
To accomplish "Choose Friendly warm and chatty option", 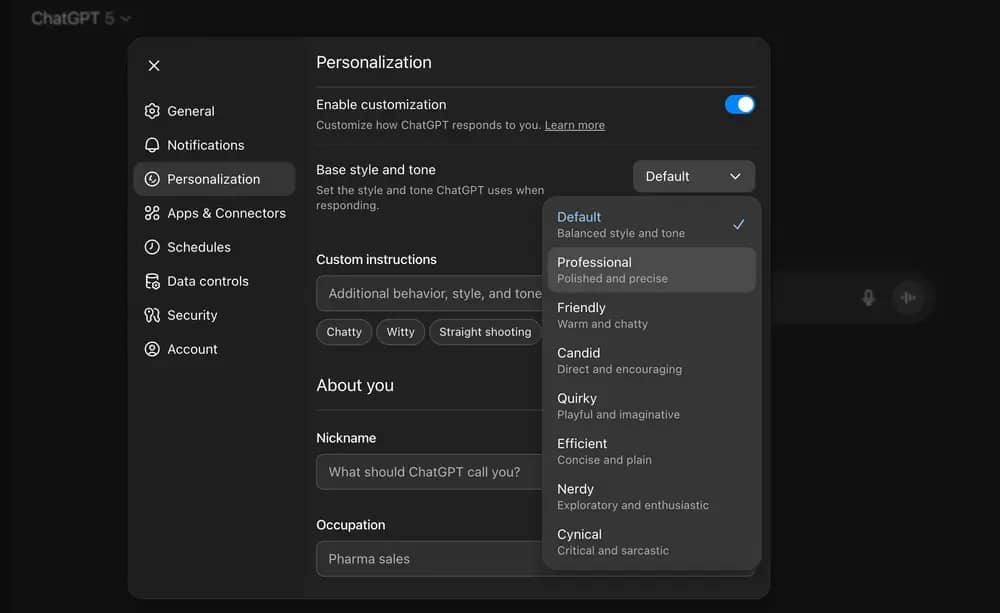I will pos(651,315).
